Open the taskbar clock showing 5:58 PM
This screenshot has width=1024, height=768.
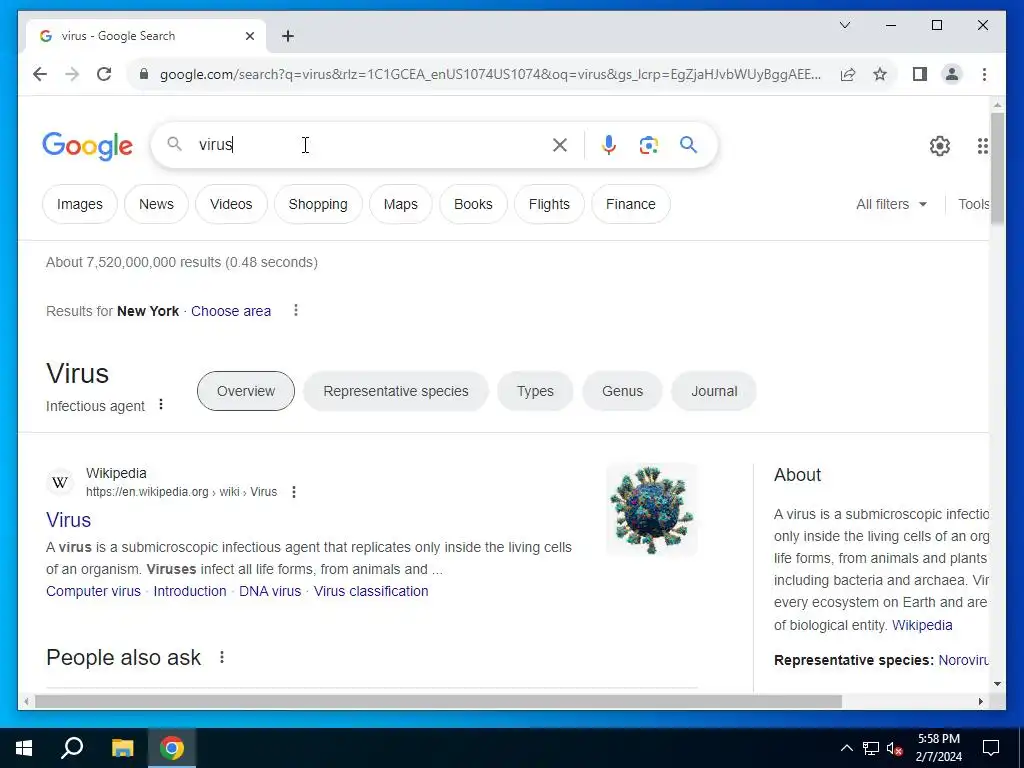point(938,748)
